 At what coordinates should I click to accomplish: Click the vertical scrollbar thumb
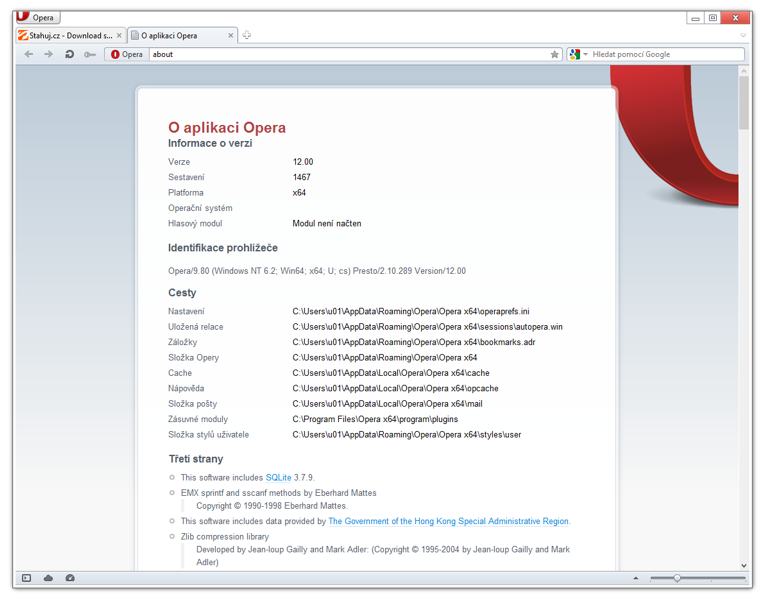[744, 102]
